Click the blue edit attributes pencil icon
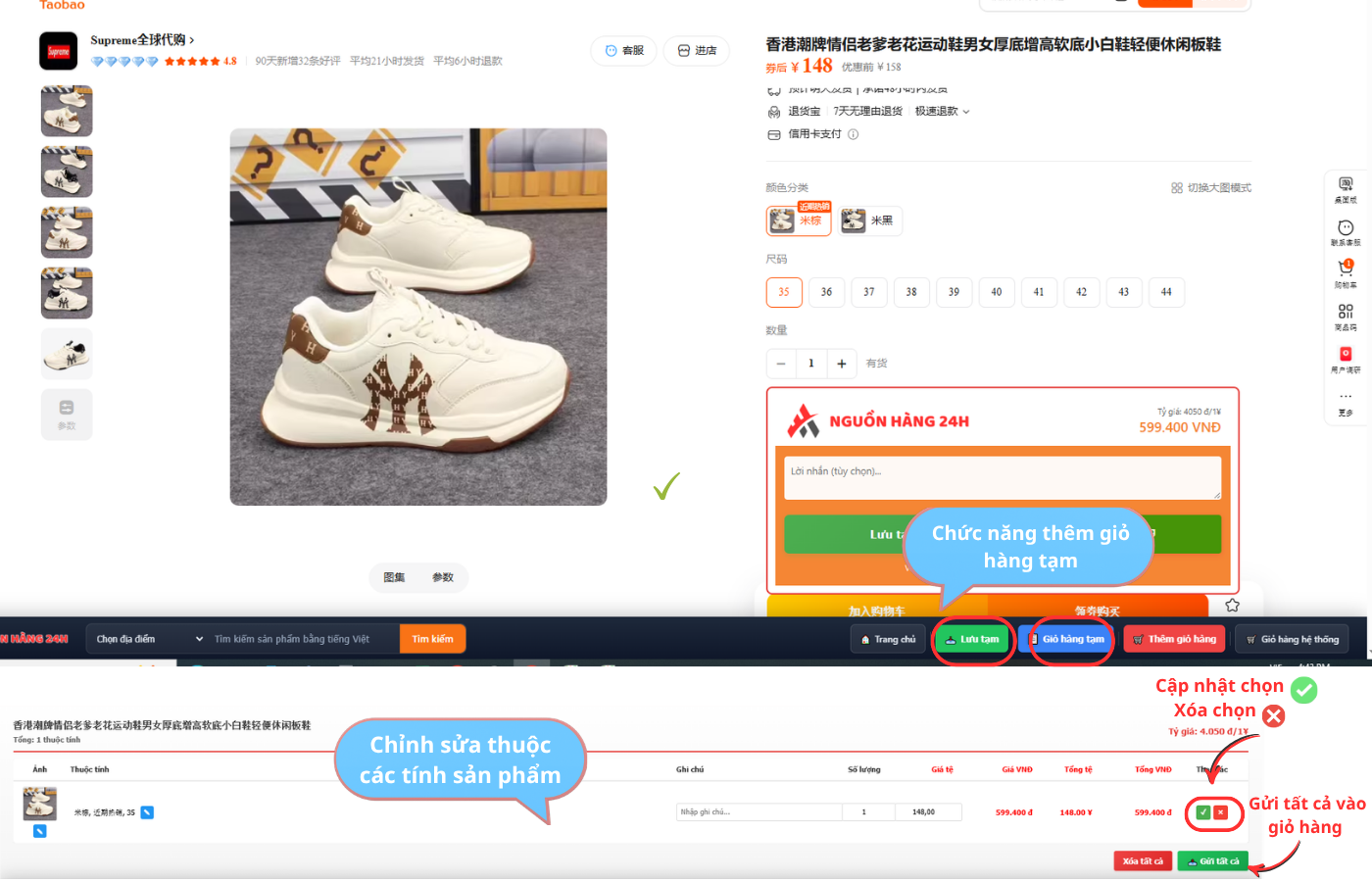 (x=147, y=812)
